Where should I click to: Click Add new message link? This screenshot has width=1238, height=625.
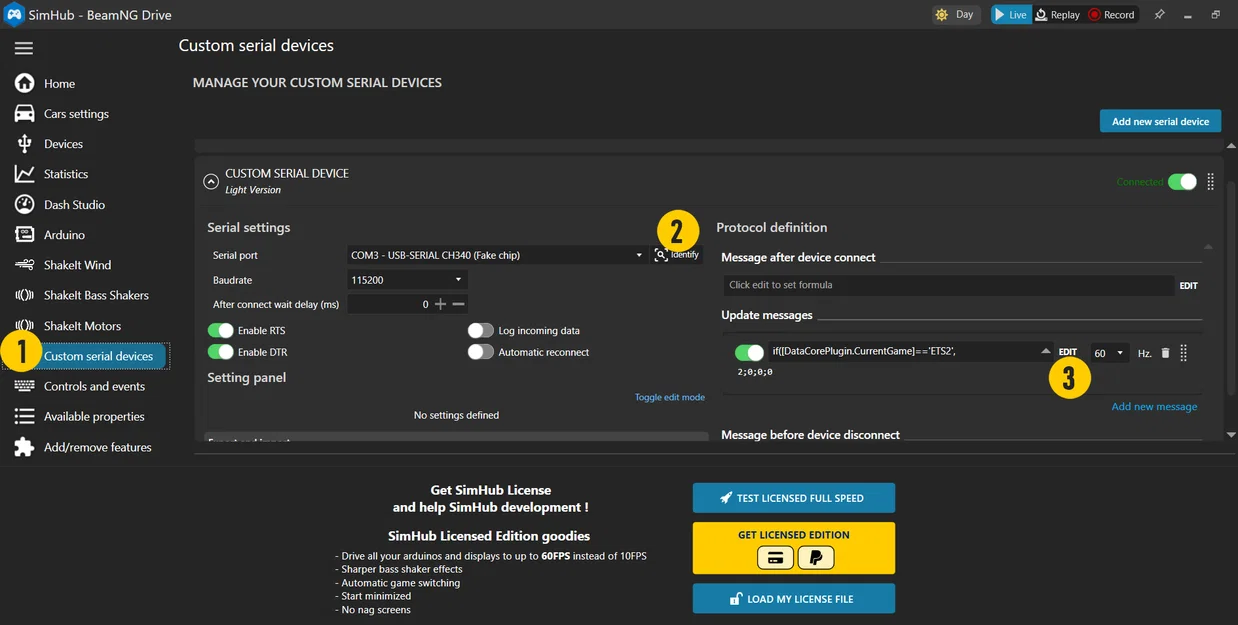1154,407
